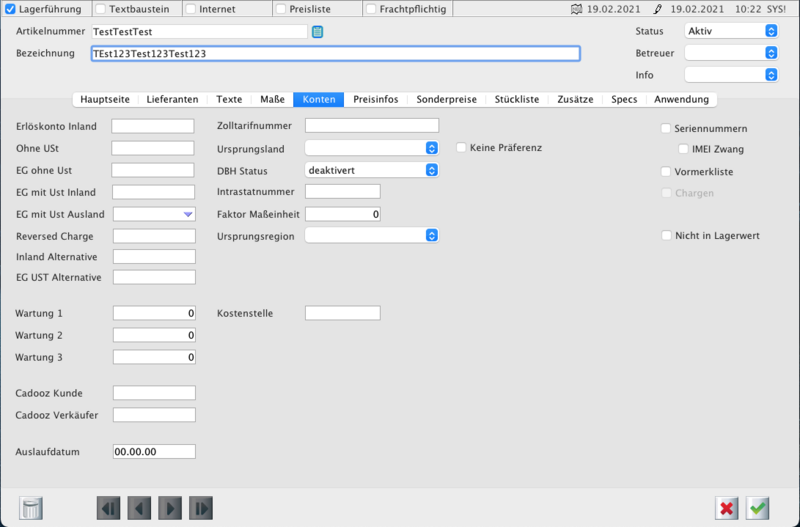Expand the EG mit Ust Ausland combo box
The height and width of the screenshot is (527, 800).
pos(187,214)
